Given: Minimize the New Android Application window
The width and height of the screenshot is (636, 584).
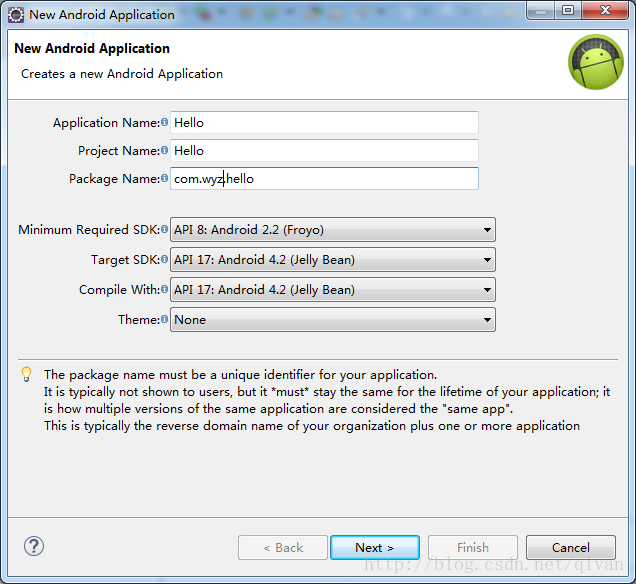Looking at the screenshot, I should (541, 10).
